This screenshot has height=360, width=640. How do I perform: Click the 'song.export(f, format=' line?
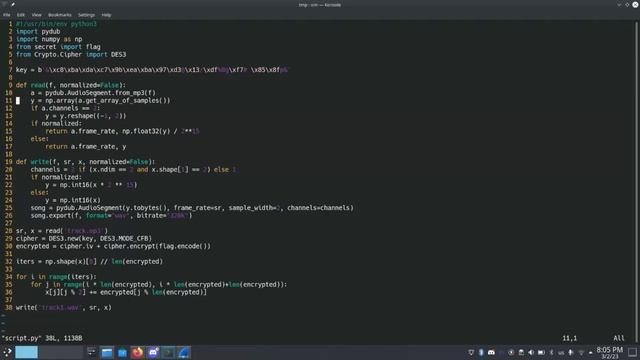click(x=111, y=215)
